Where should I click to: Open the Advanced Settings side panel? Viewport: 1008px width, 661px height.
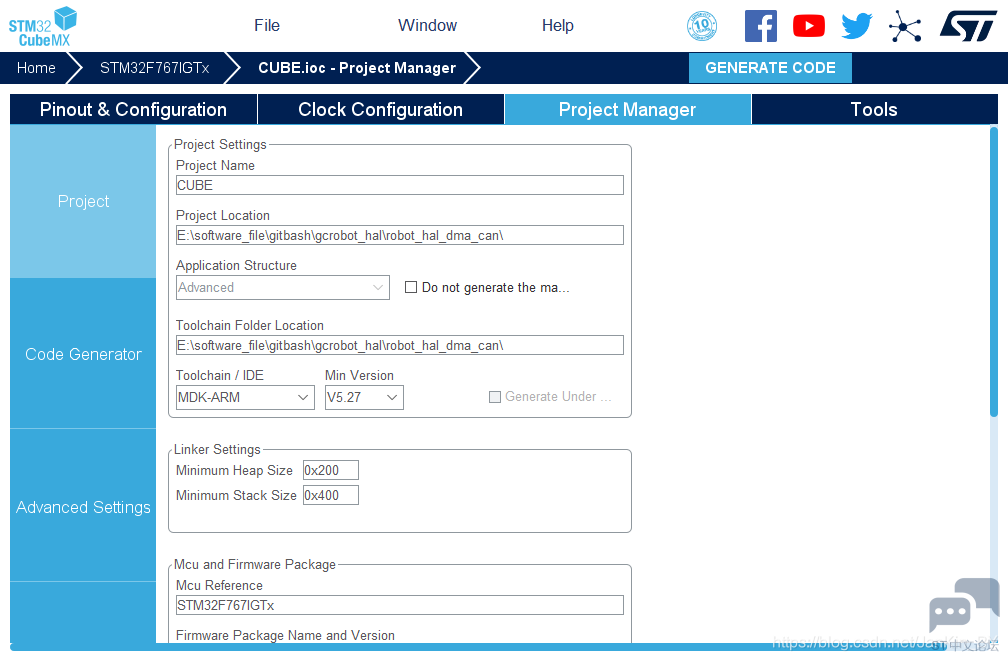pyautogui.click(x=83, y=507)
